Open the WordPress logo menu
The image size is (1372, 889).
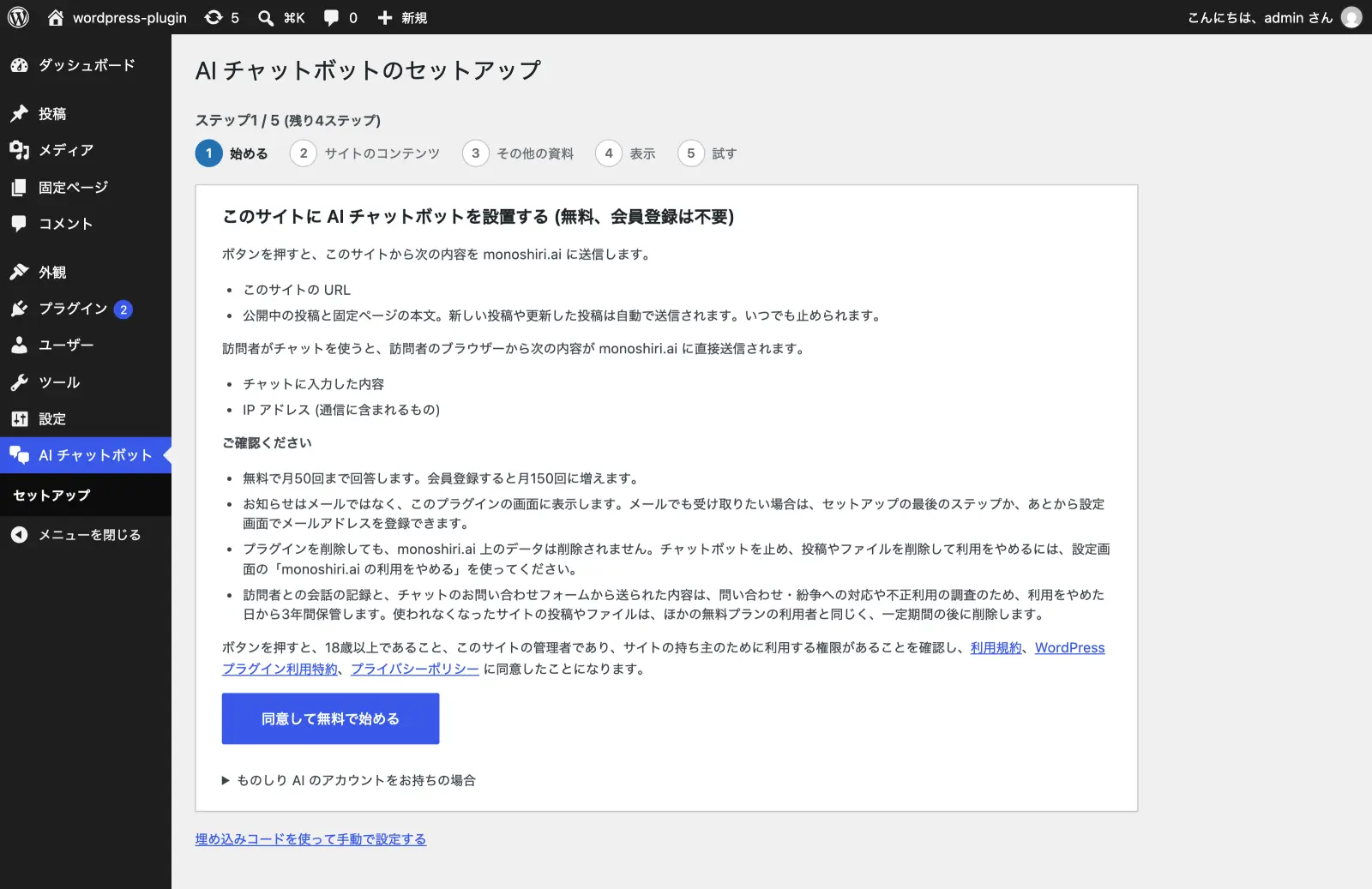(x=18, y=17)
